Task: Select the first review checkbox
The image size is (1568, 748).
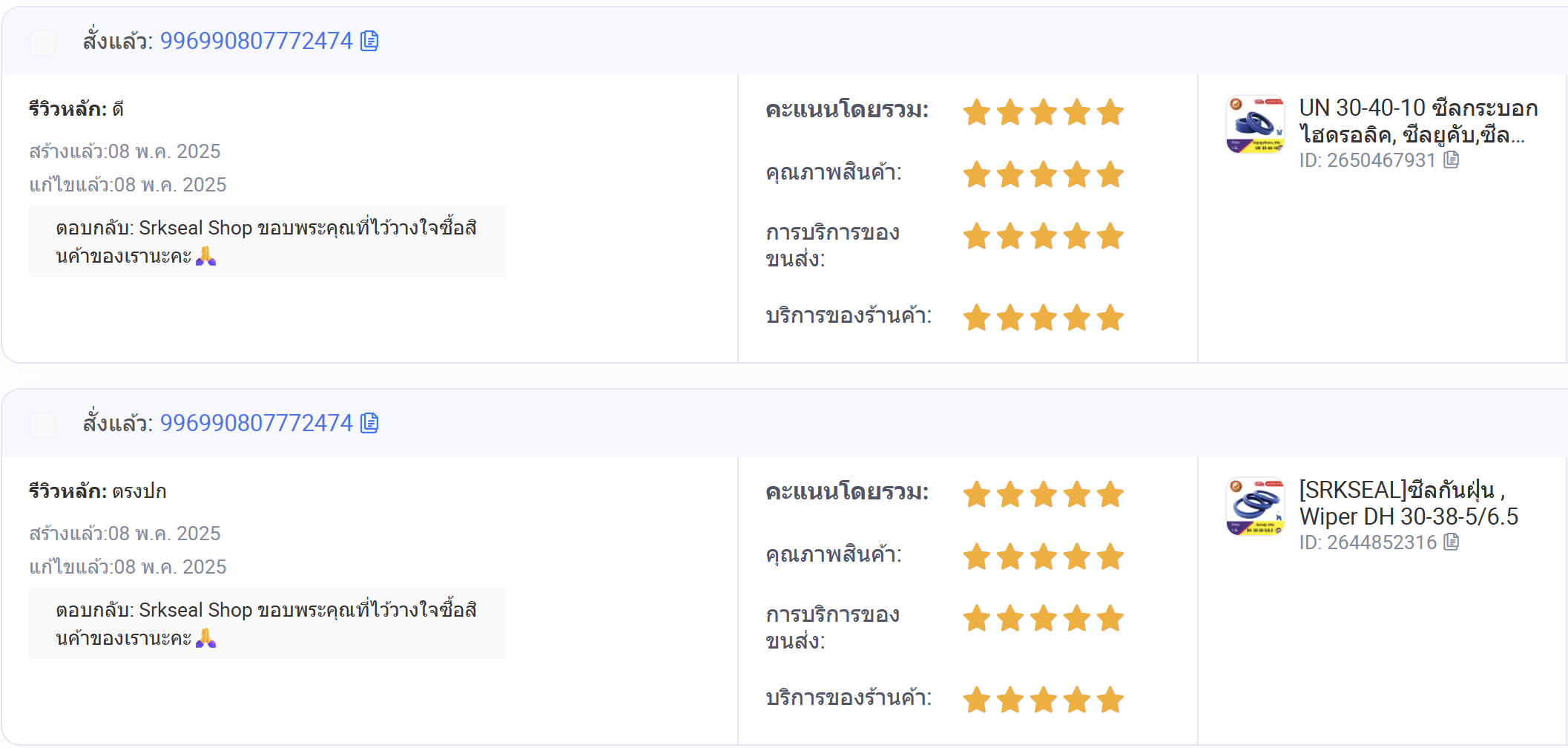Action: pyautogui.click(x=42, y=42)
